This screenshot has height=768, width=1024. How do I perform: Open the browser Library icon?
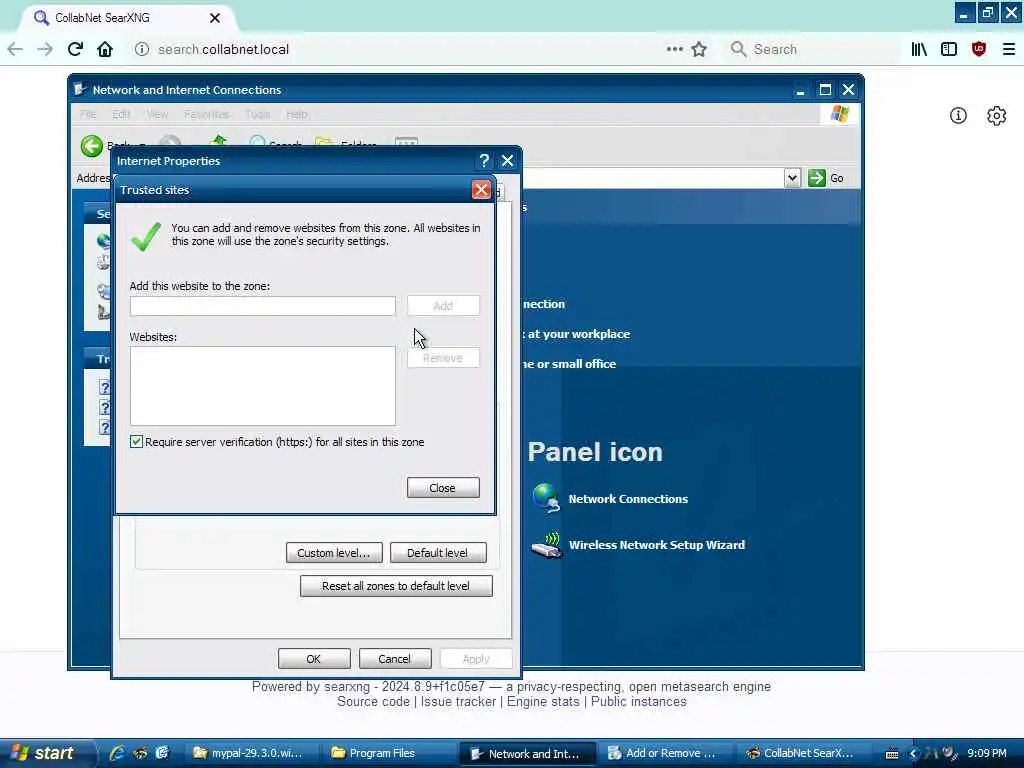(919, 49)
